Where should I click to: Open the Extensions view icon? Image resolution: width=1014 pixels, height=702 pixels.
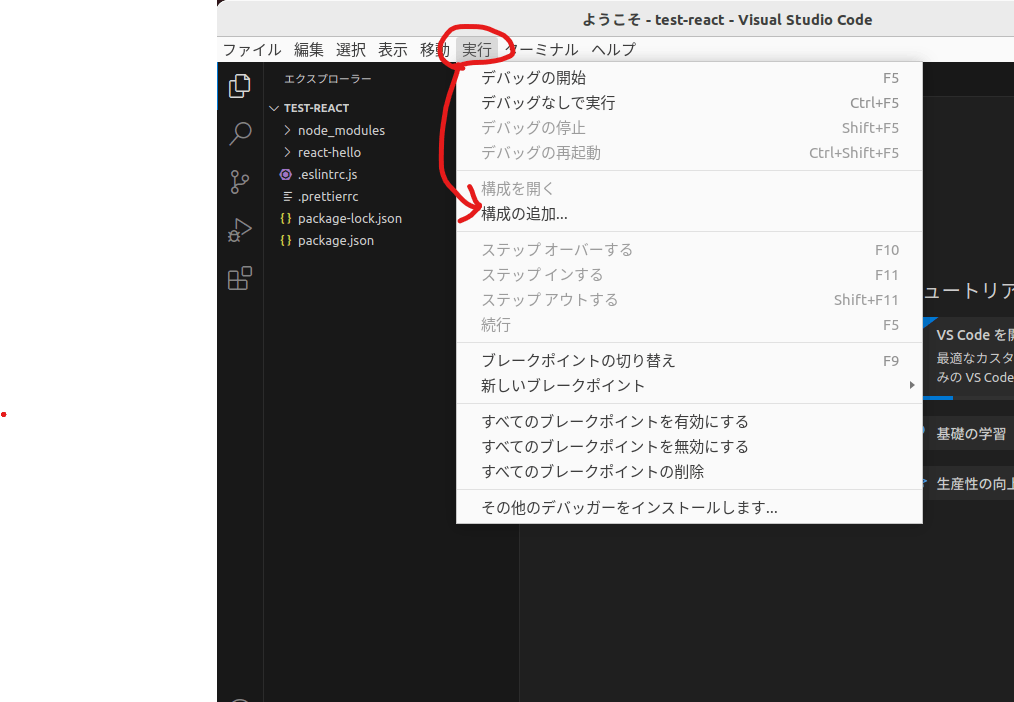tap(240, 279)
